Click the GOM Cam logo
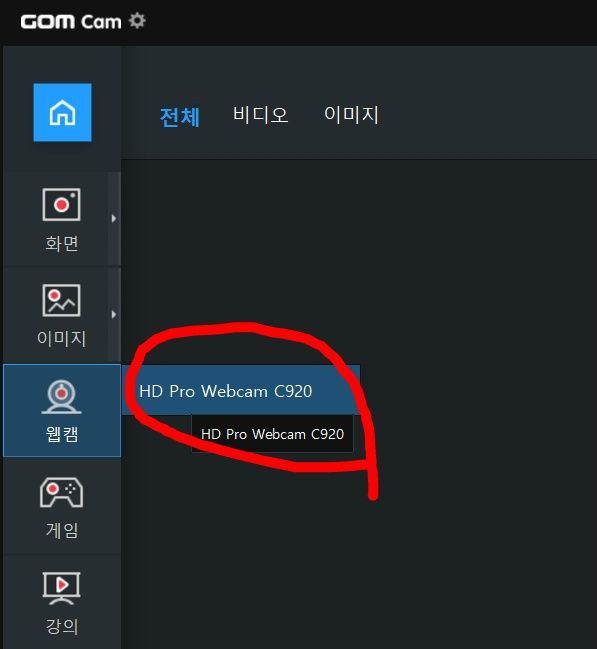Viewport: 597px width, 649px height. click(x=71, y=22)
